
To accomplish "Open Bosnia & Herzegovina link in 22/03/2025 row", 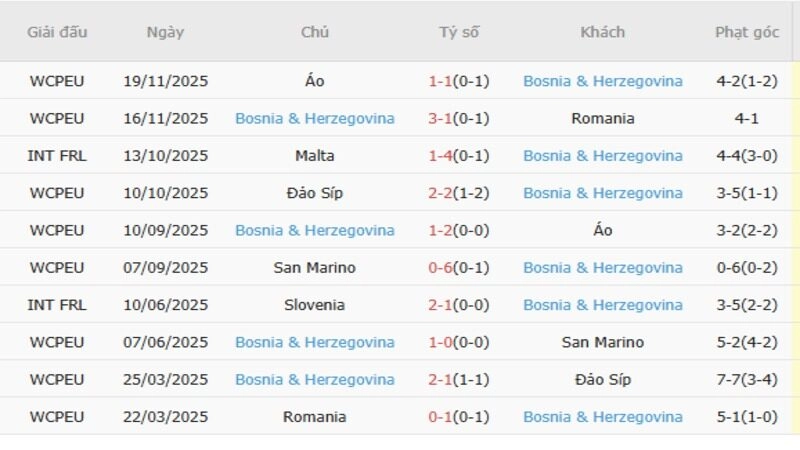I will (603, 417).
